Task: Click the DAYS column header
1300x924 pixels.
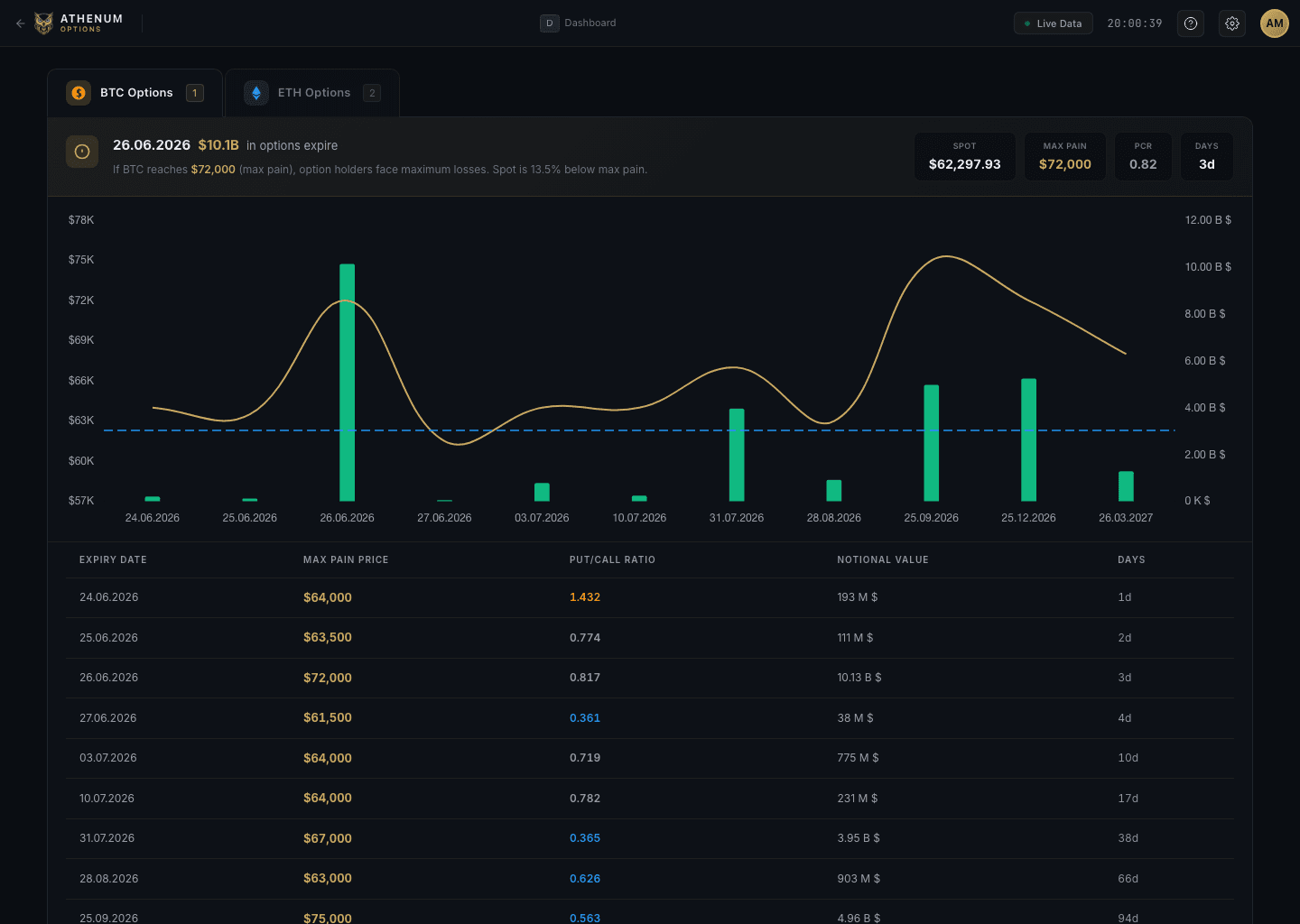Action: pos(1131,560)
